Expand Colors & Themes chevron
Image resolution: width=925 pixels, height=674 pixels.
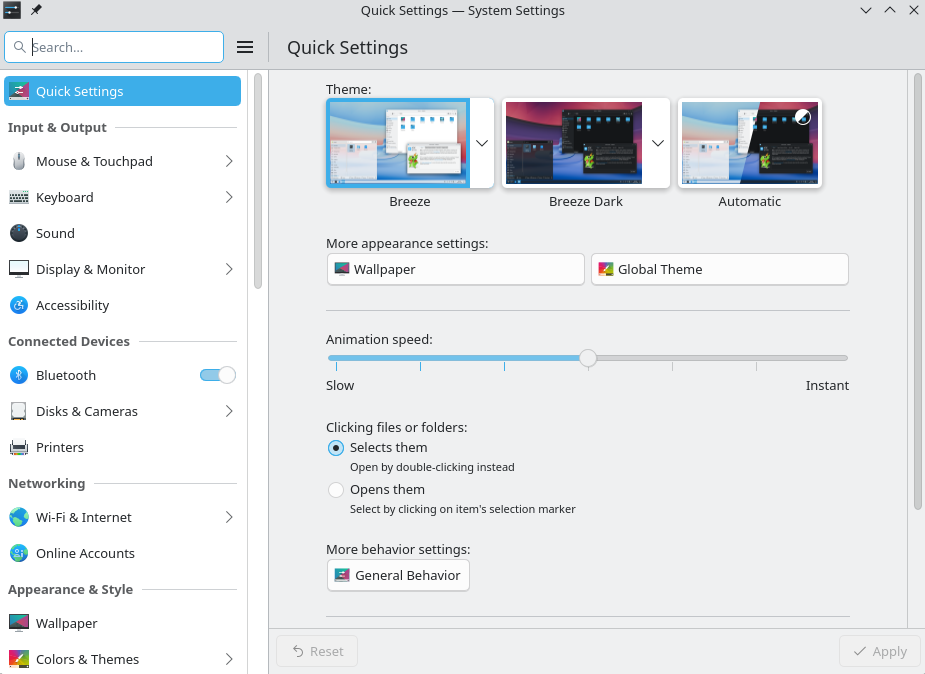229,659
